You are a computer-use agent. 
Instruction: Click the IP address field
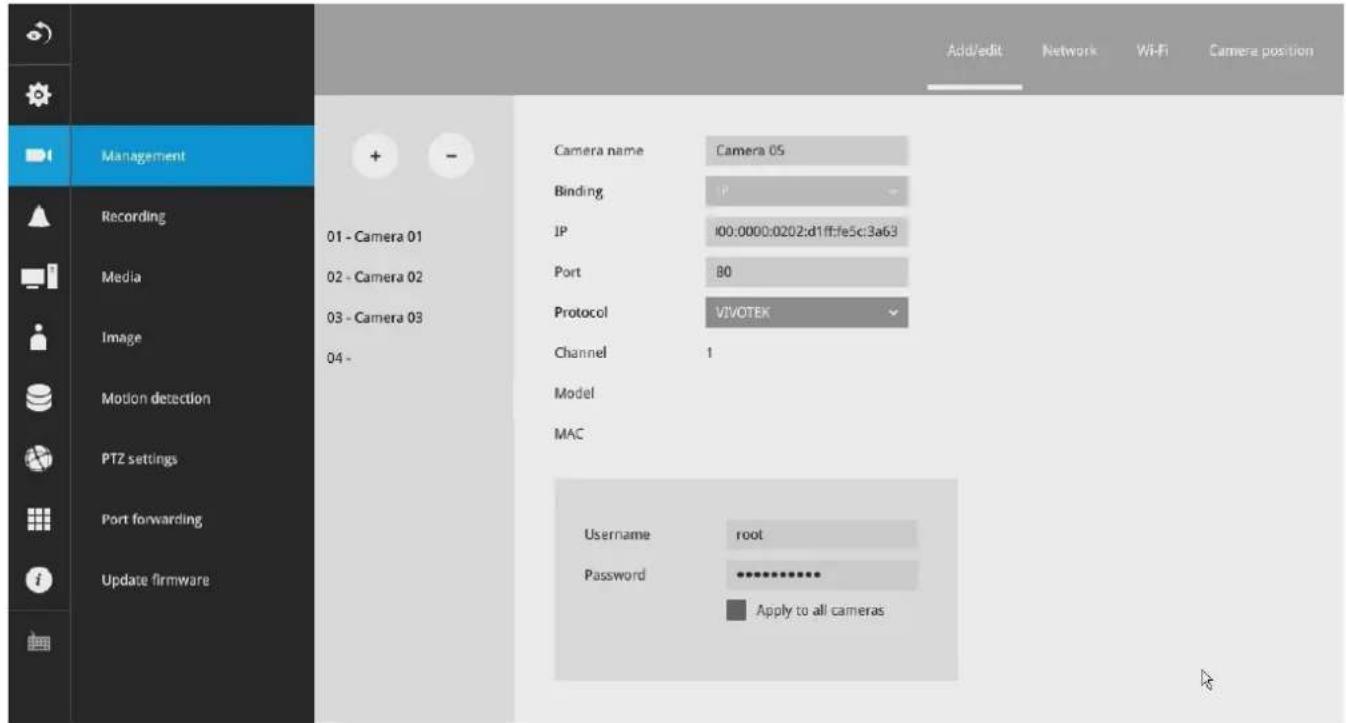tap(806, 231)
